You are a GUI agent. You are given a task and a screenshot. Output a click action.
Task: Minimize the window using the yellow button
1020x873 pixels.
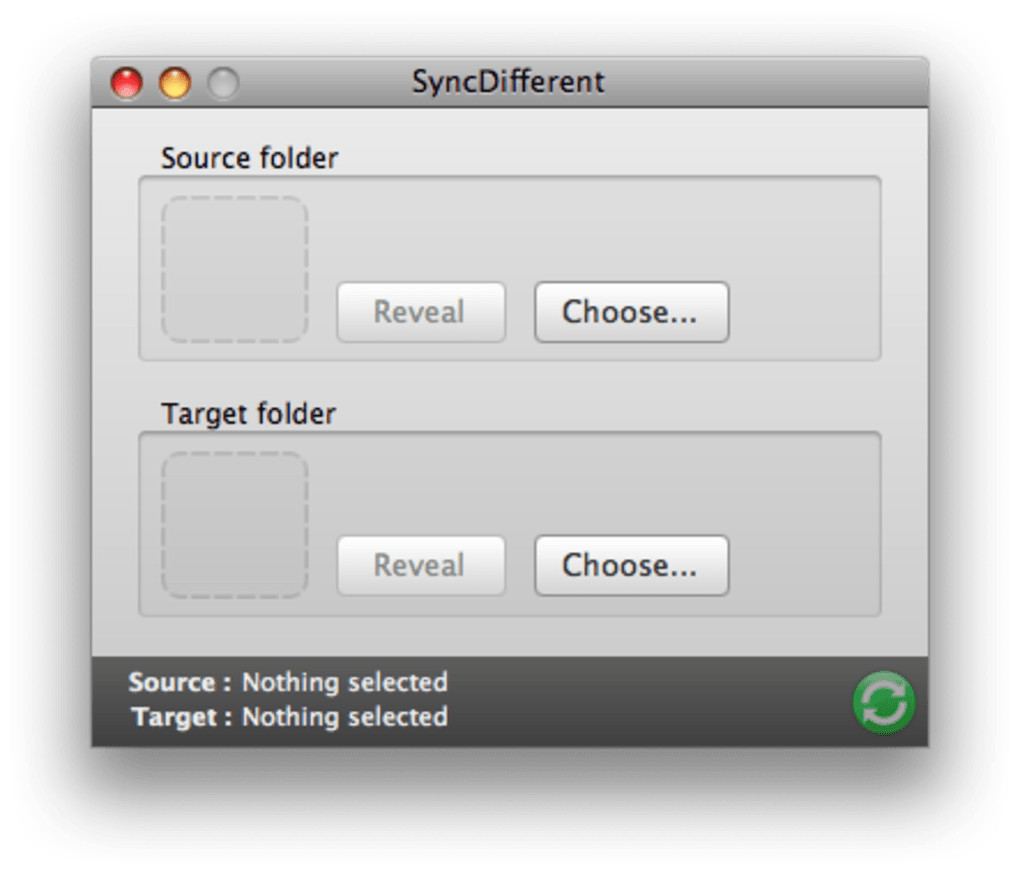(175, 83)
